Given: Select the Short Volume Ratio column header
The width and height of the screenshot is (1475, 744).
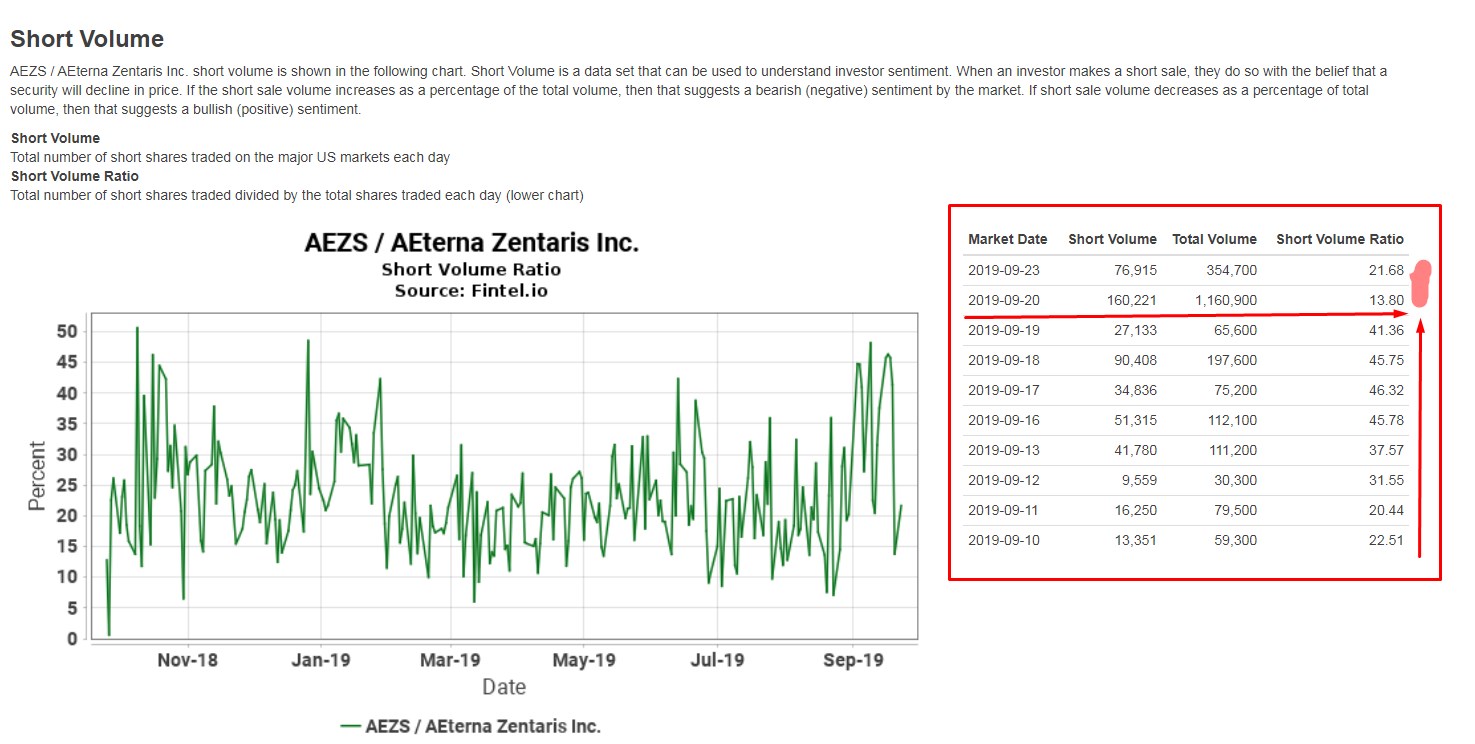Looking at the screenshot, I should click(1339, 239).
